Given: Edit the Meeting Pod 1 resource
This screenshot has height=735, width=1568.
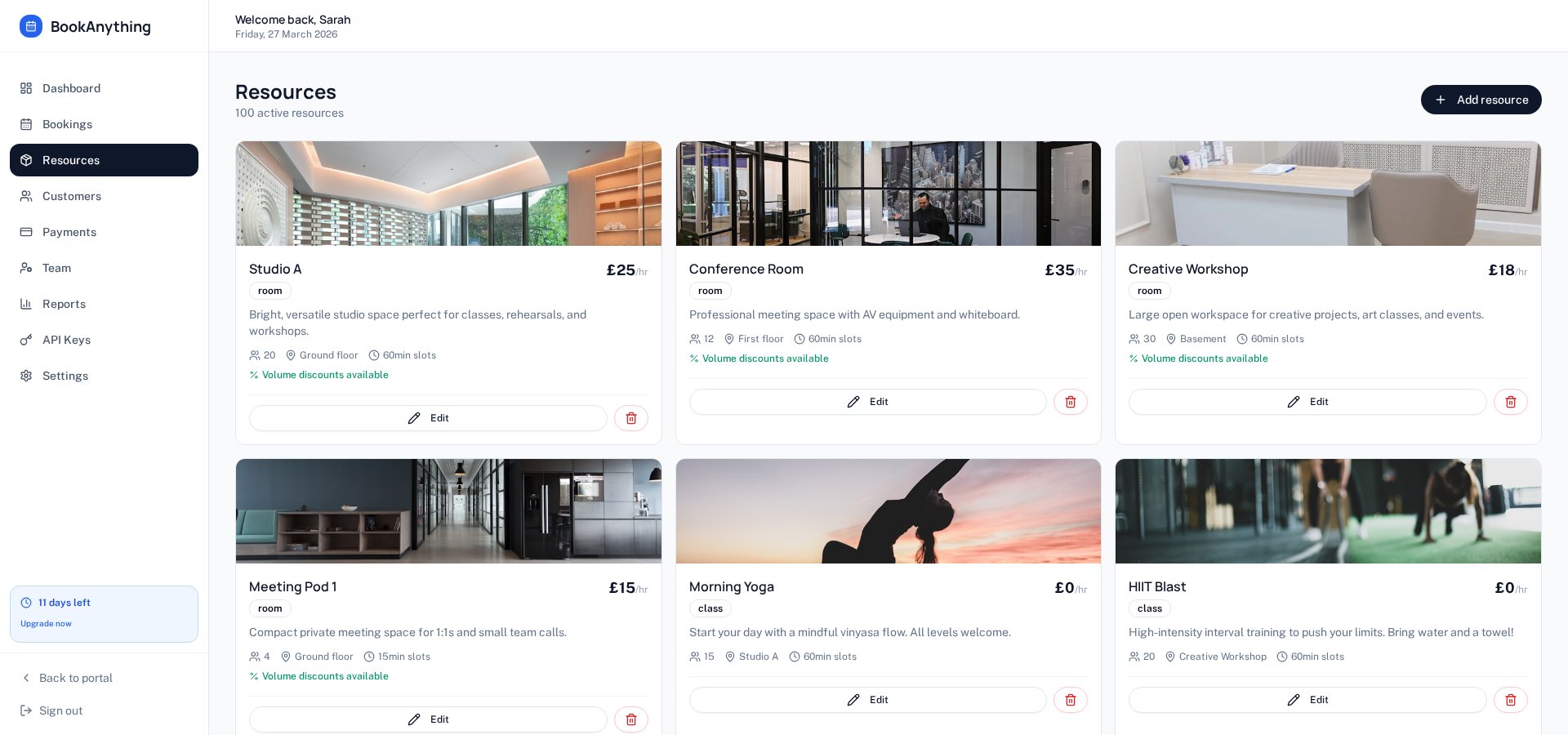Looking at the screenshot, I should [x=428, y=719].
